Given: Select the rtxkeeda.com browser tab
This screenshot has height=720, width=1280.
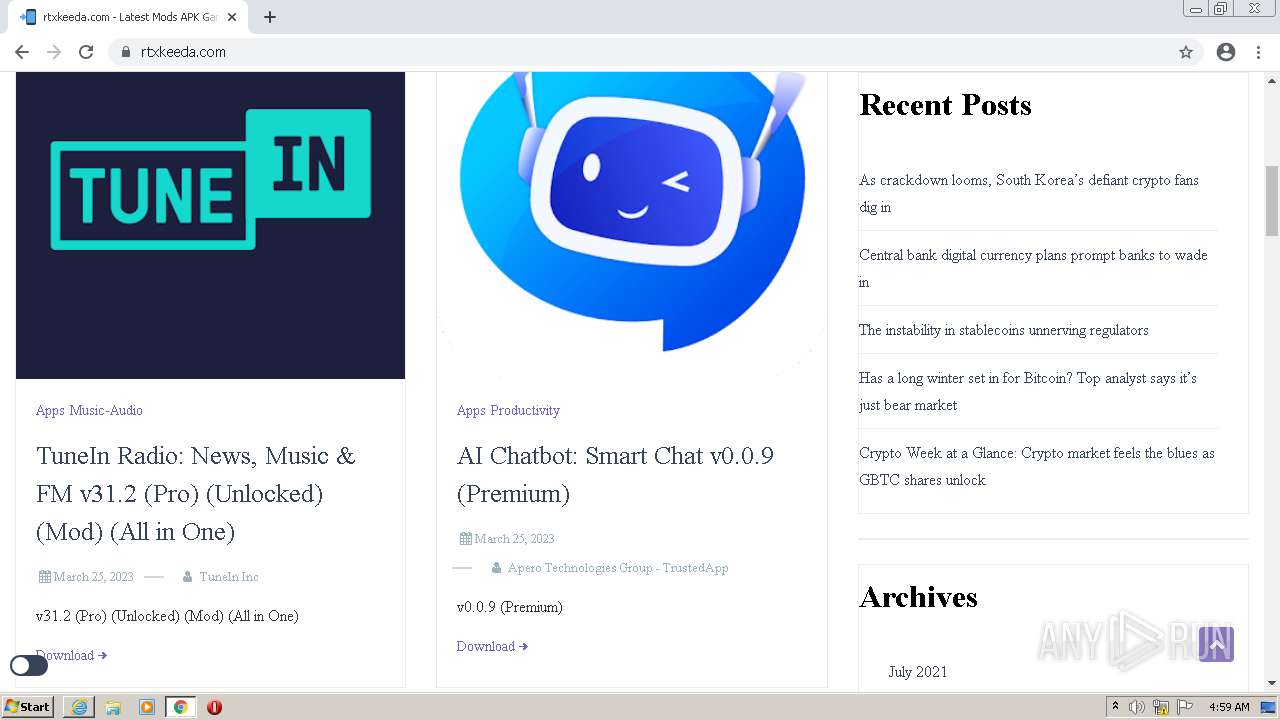Looking at the screenshot, I should pyautogui.click(x=128, y=17).
